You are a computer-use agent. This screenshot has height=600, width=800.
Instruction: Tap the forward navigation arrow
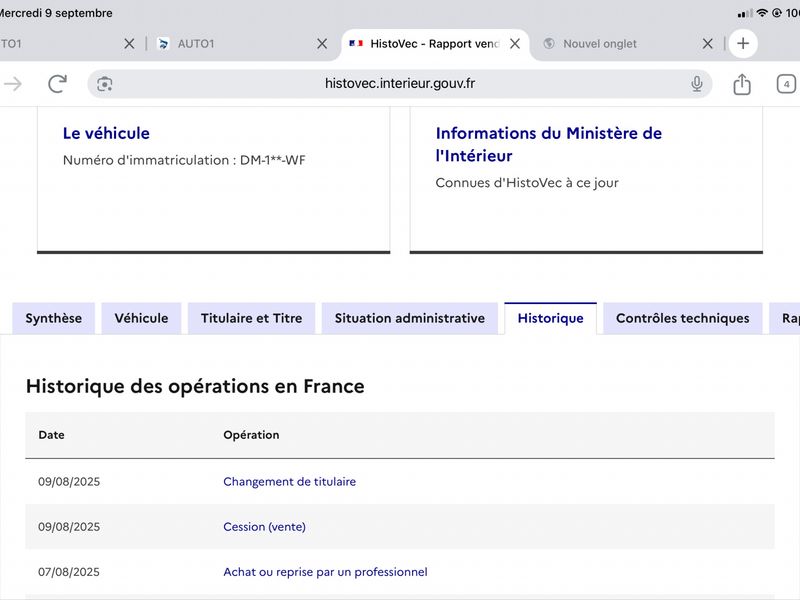[x=13, y=84]
